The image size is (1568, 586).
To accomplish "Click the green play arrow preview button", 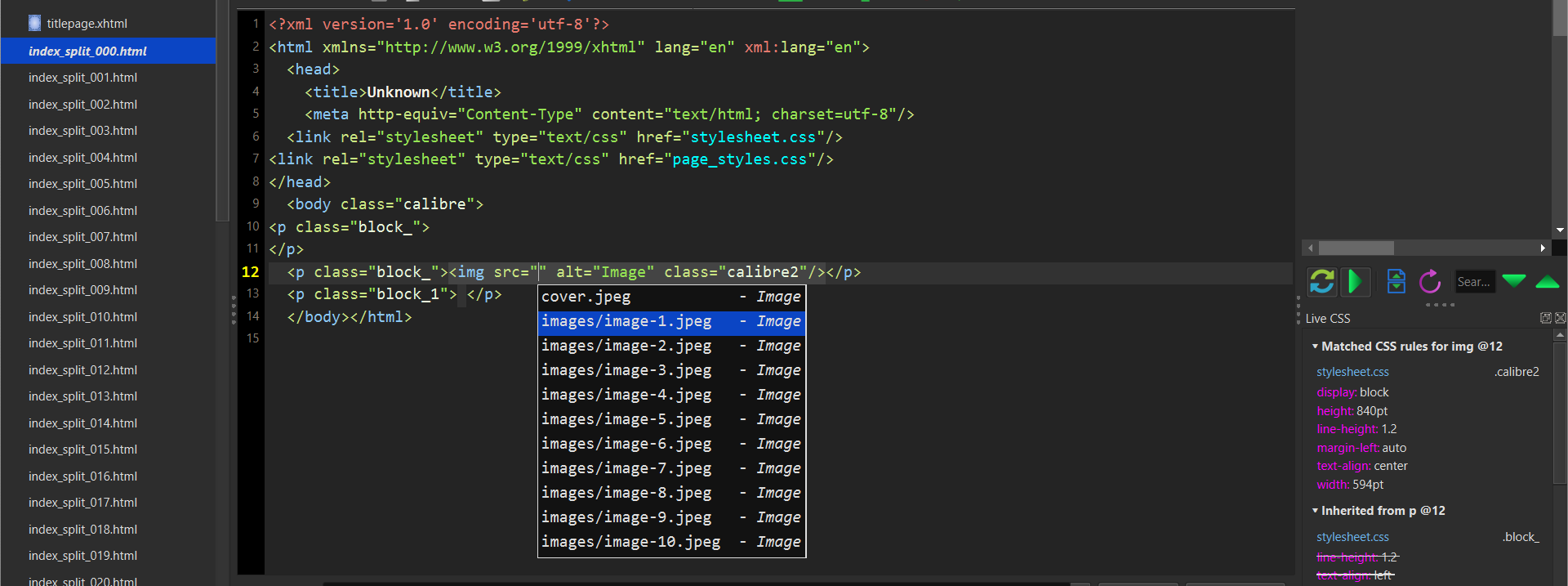I will click(1355, 282).
